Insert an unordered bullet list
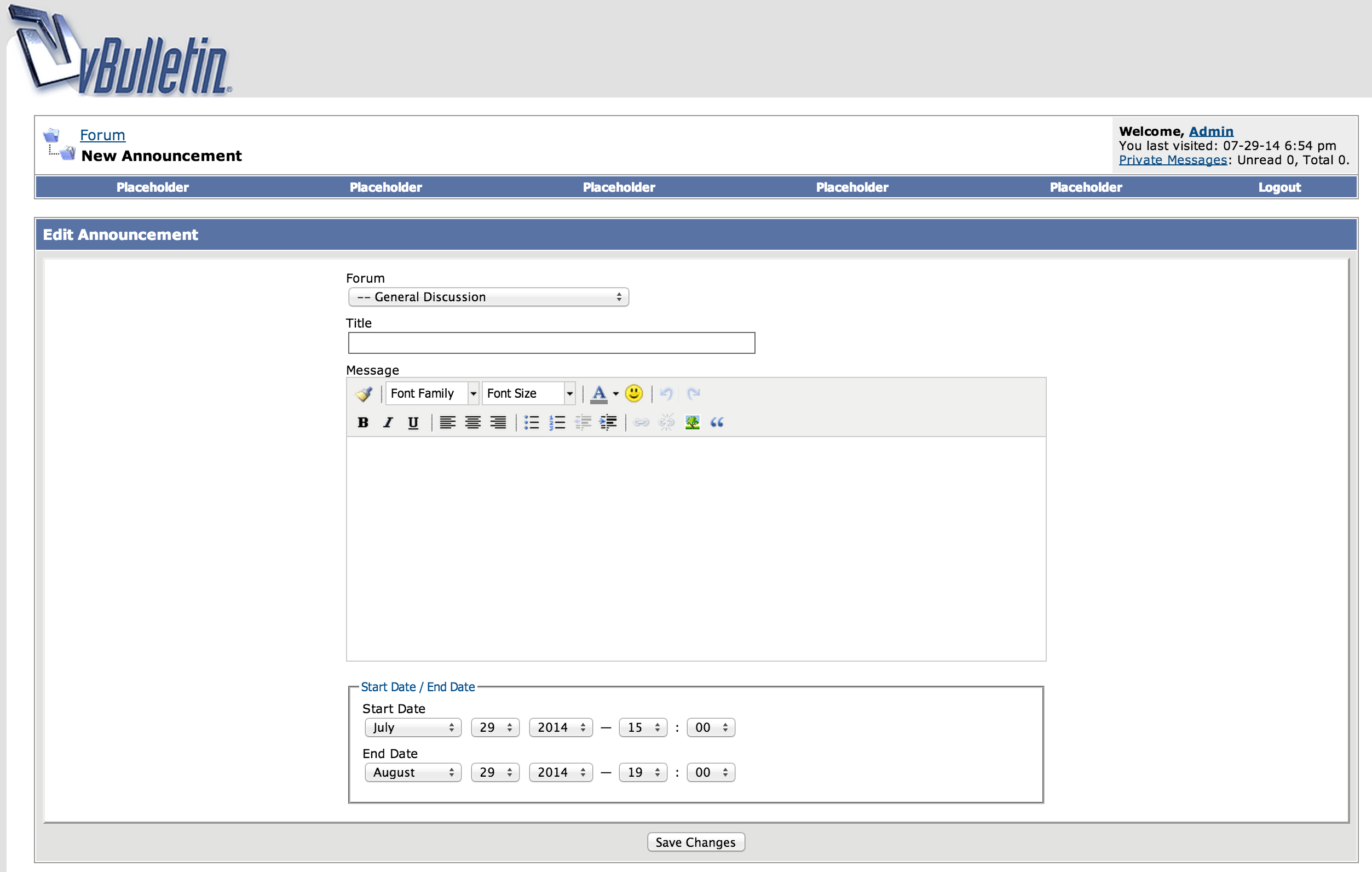Screen dimensions: 1372x872 coord(531,422)
